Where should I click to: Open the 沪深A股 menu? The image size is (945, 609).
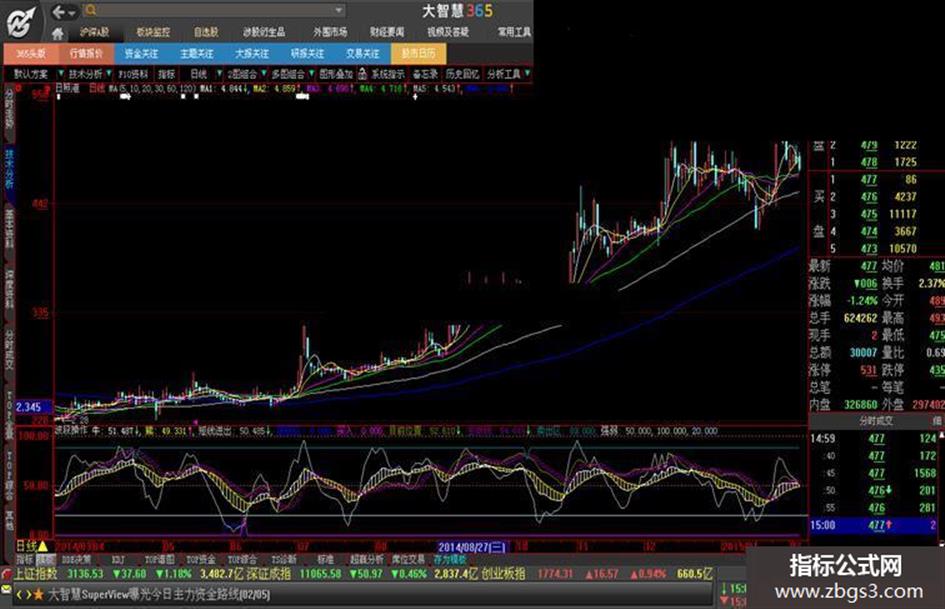tap(94, 32)
